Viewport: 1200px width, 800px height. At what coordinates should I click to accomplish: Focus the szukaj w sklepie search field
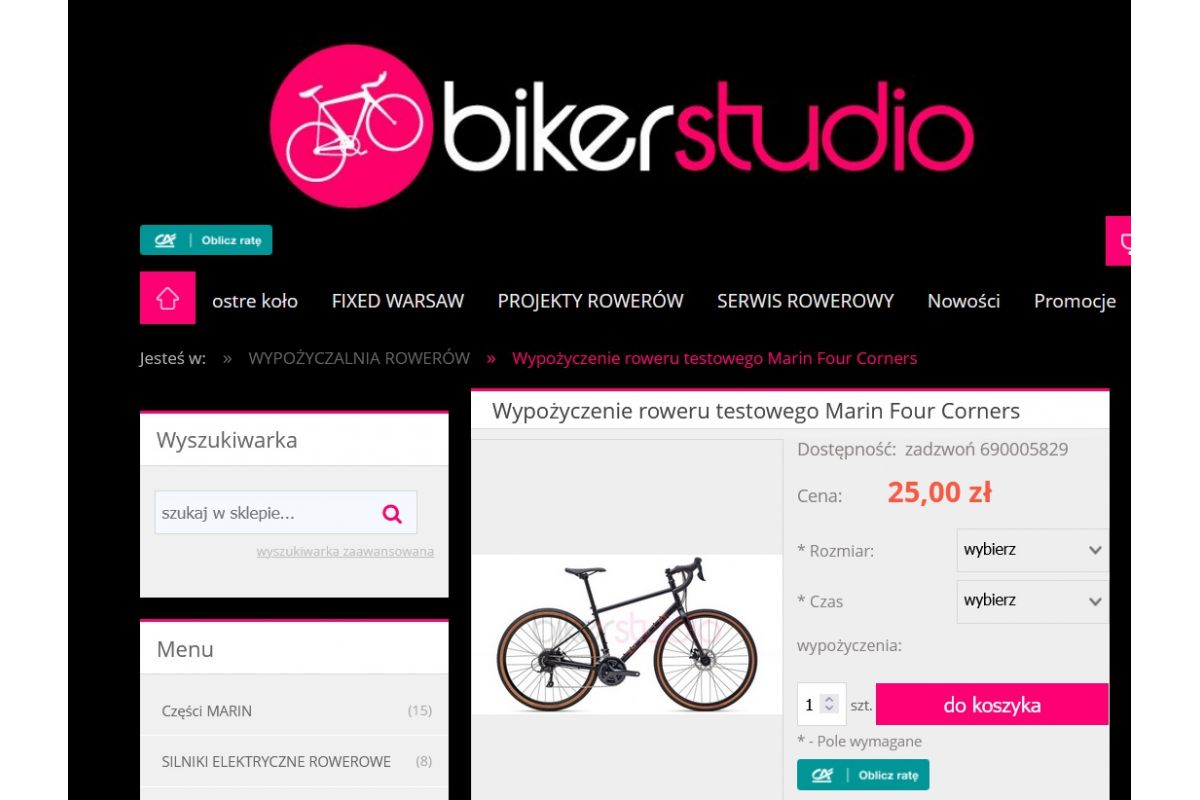265,513
